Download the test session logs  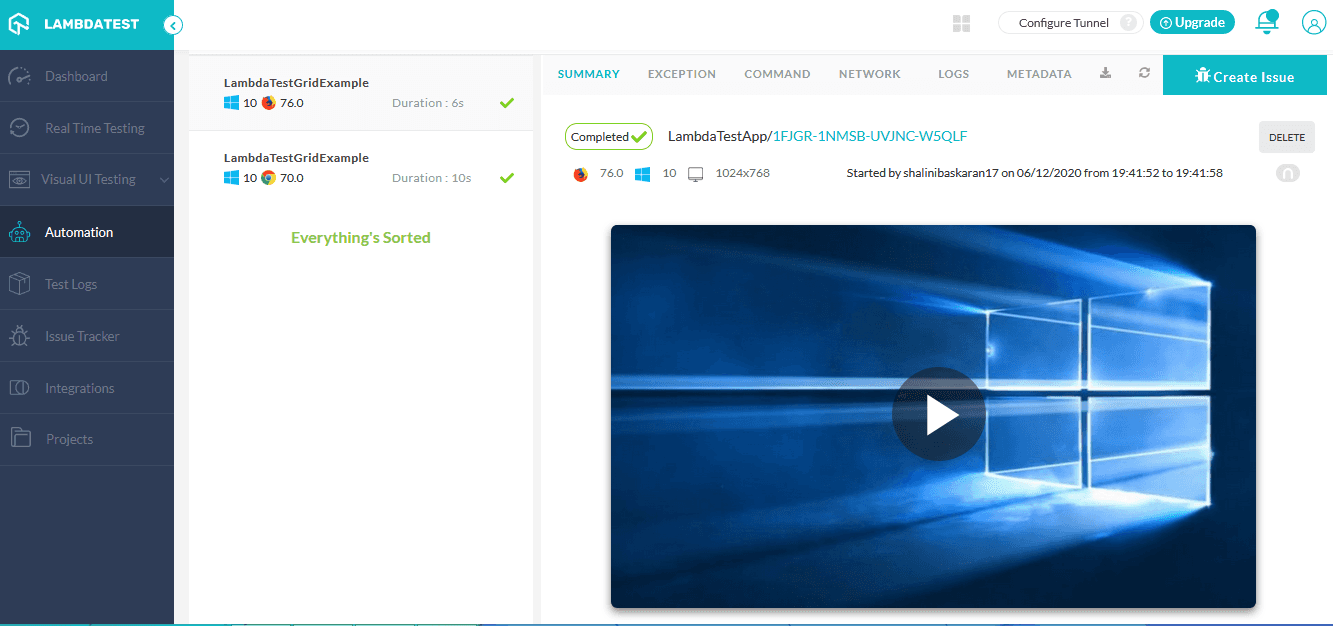pyautogui.click(x=1104, y=73)
